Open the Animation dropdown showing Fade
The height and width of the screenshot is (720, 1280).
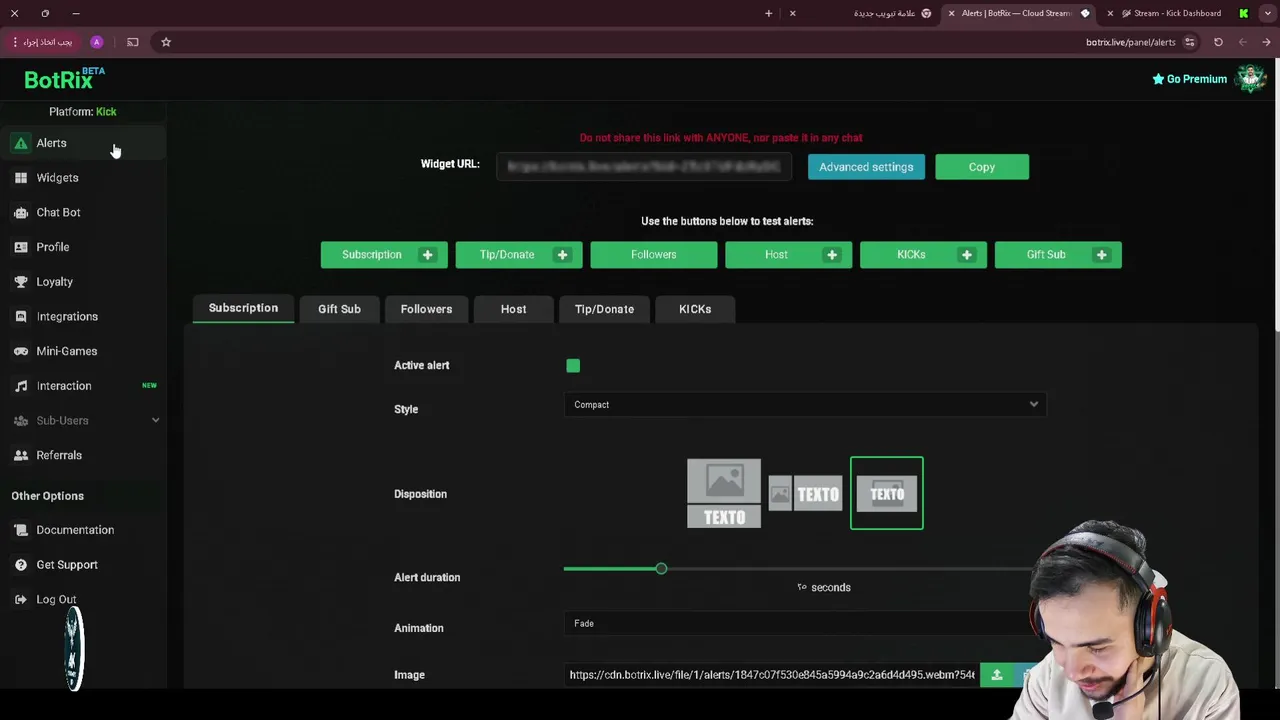805,624
